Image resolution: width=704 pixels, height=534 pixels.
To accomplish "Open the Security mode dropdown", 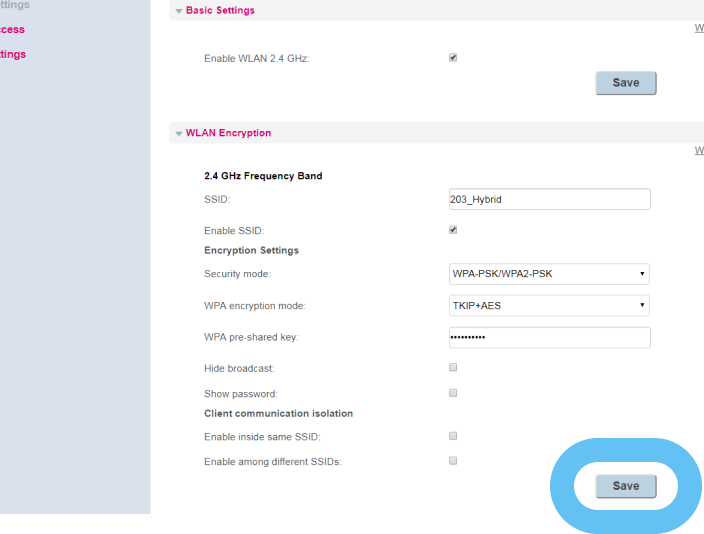I will point(550,274).
